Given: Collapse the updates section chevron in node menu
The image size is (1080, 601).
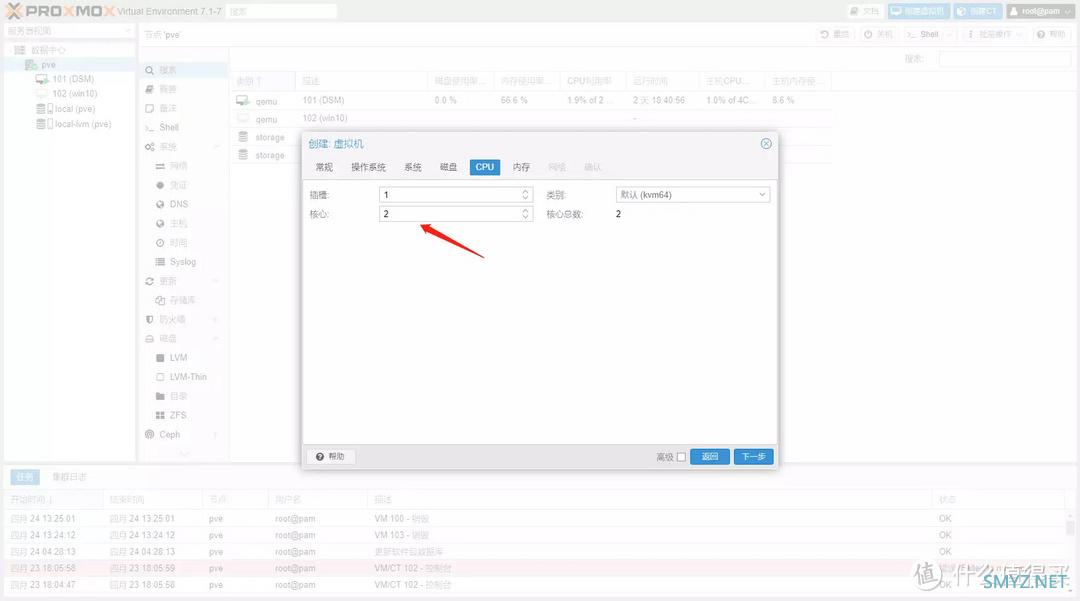Looking at the screenshot, I should pos(216,281).
